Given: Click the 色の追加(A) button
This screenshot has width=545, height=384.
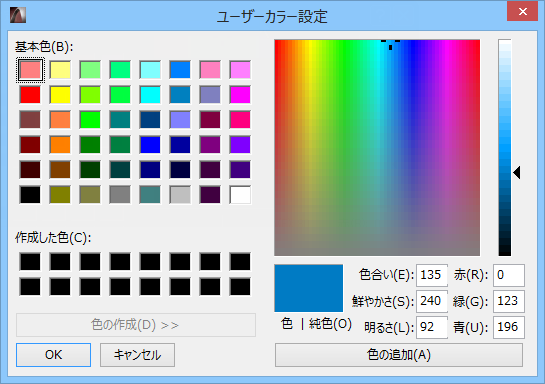Looking at the screenshot, I should [399, 355].
